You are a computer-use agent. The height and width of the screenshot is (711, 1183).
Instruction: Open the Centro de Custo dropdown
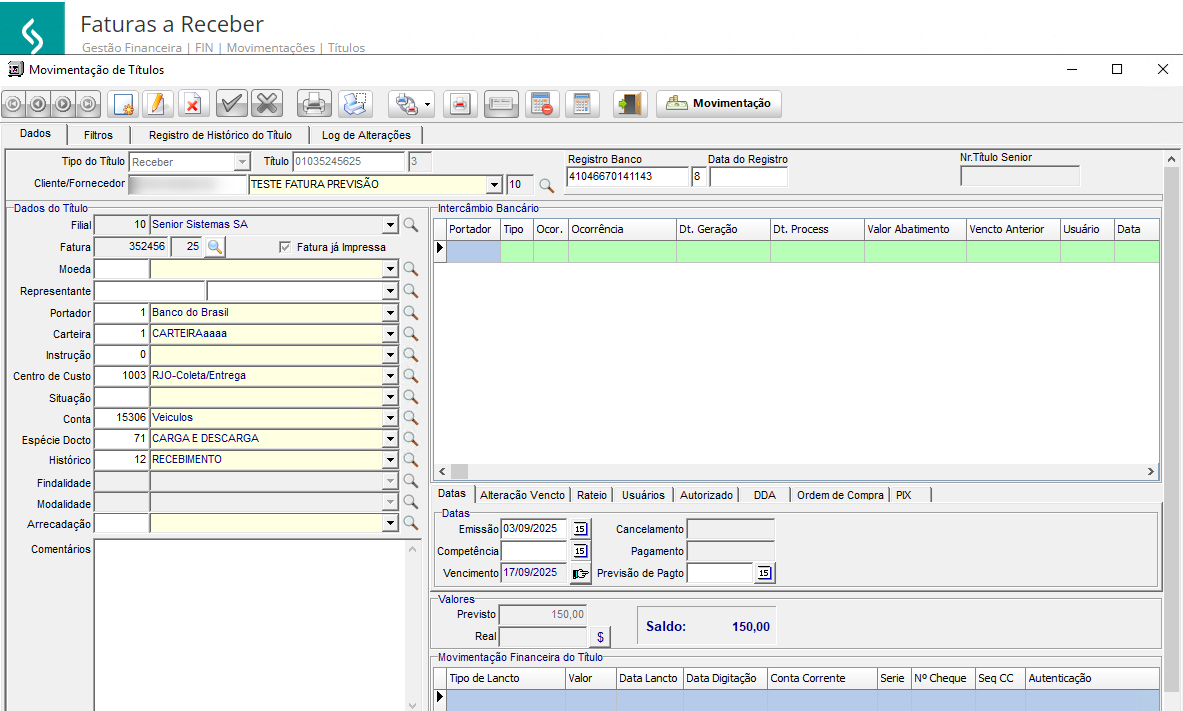pos(390,376)
